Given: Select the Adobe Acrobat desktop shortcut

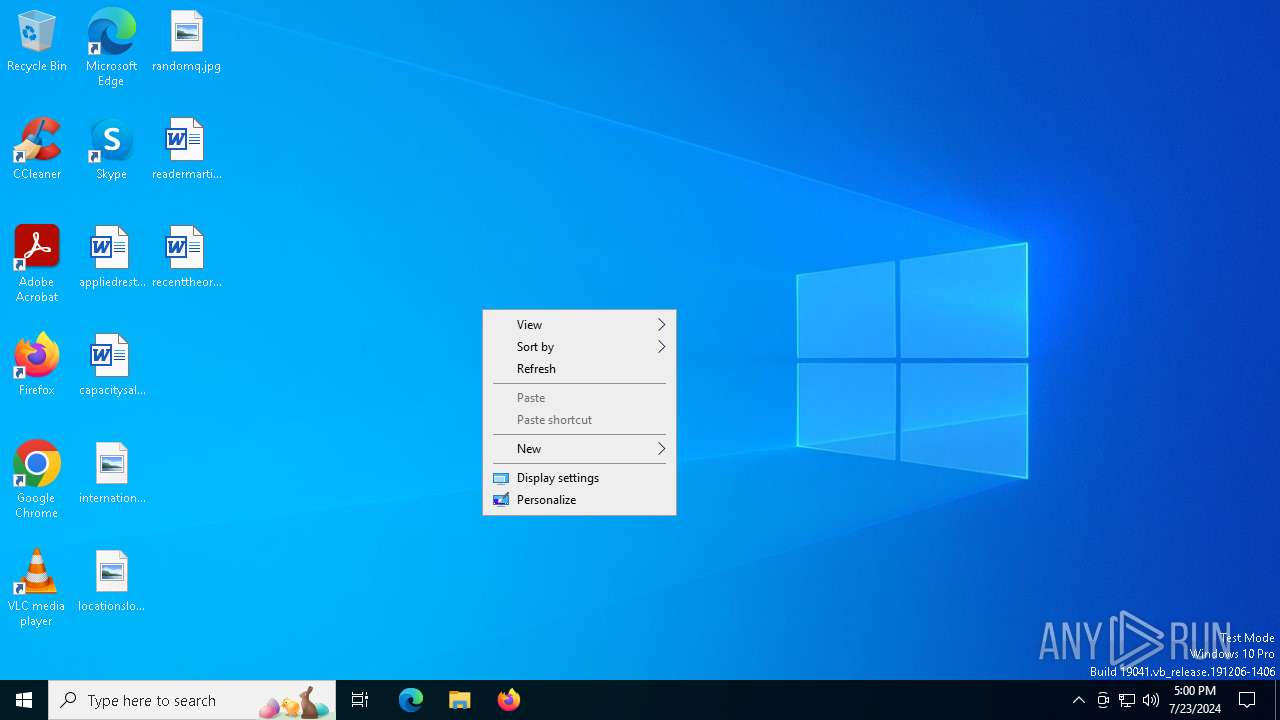Looking at the screenshot, I should tap(37, 264).
